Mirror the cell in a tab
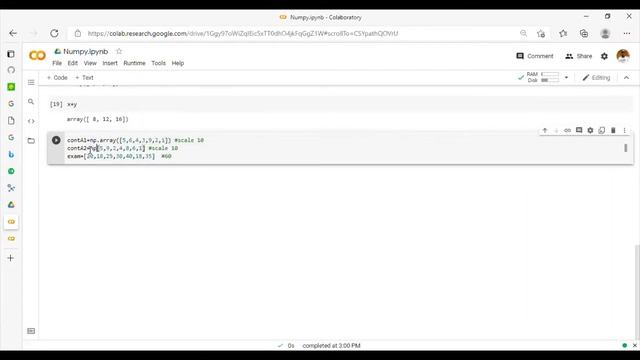This screenshot has height=360, width=640. (x=602, y=131)
